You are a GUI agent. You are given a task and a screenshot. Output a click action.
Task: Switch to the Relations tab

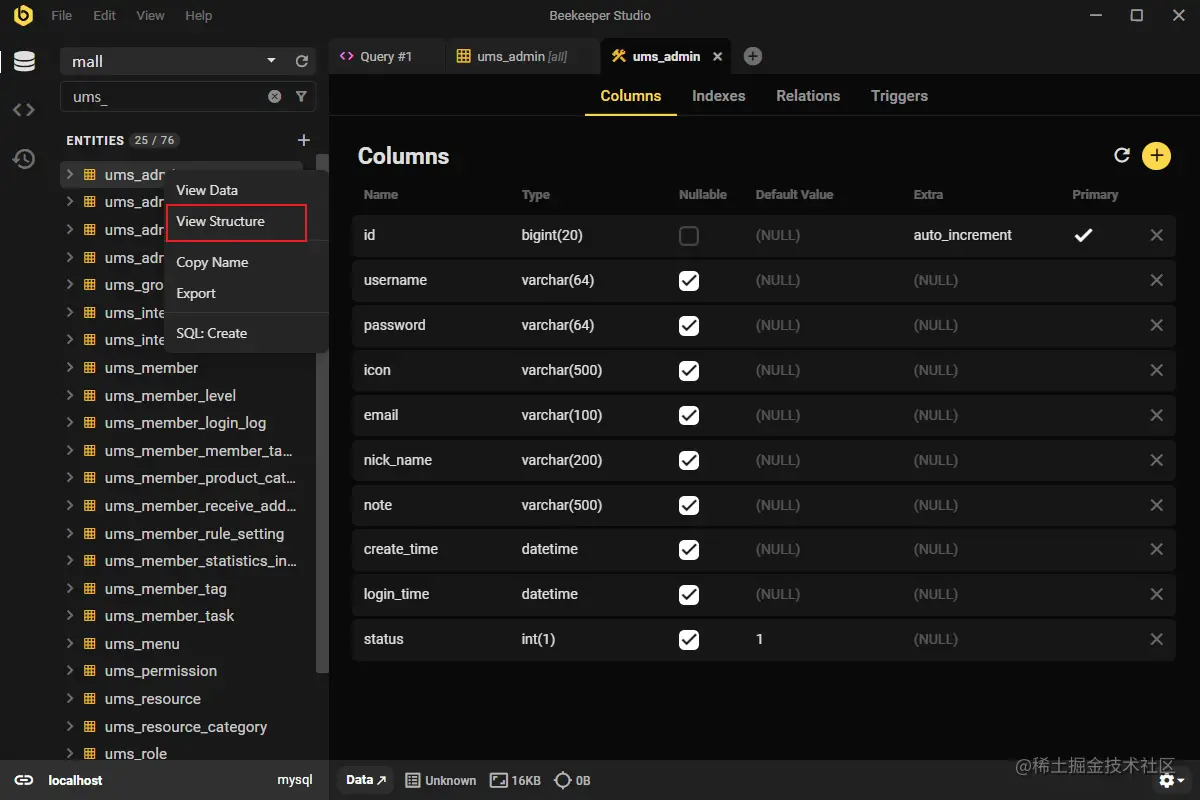click(x=808, y=96)
